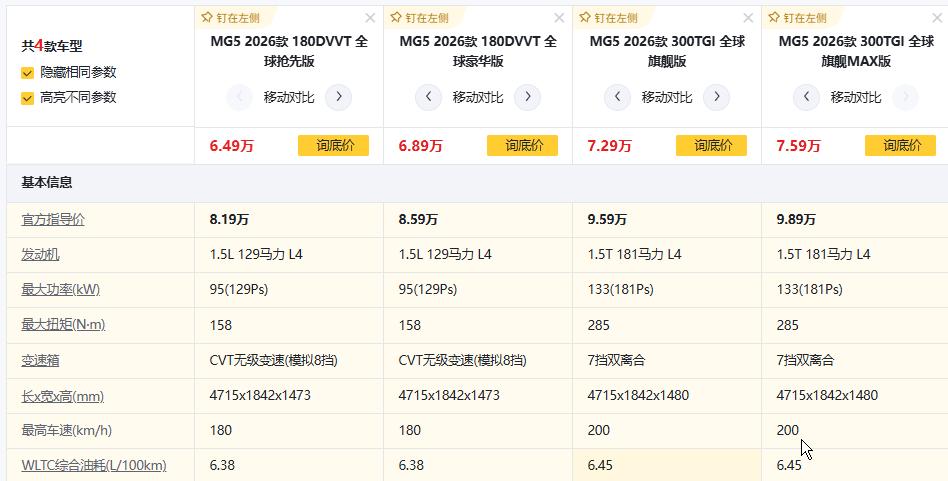Click 133(181Ps) in 旗舰MAX版 column
The image size is (948, 481).
pos(810,290)
